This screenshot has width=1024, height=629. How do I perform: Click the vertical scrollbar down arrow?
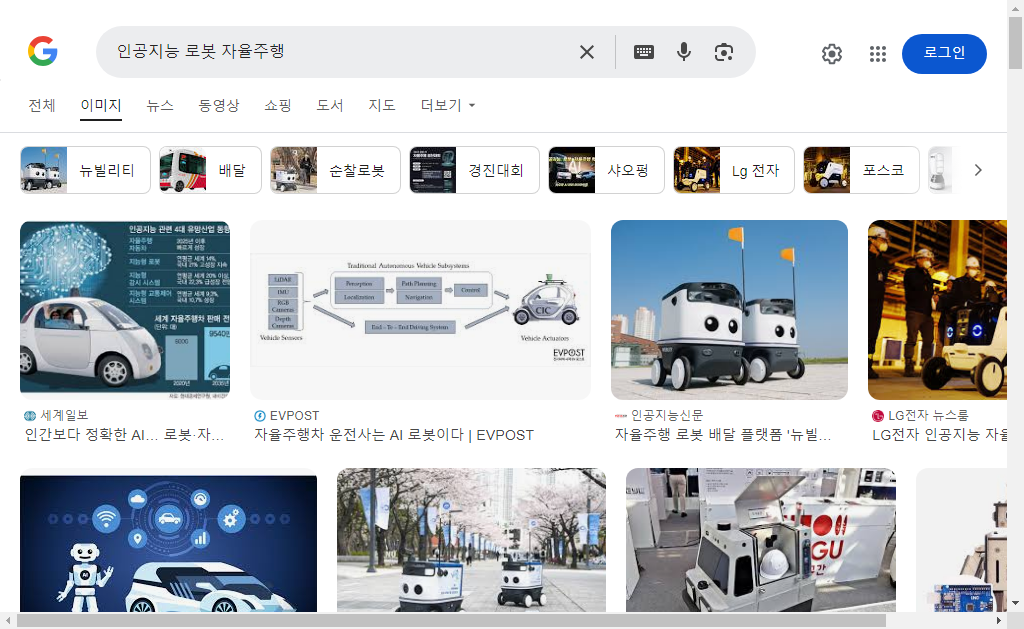coord(1016,603)
